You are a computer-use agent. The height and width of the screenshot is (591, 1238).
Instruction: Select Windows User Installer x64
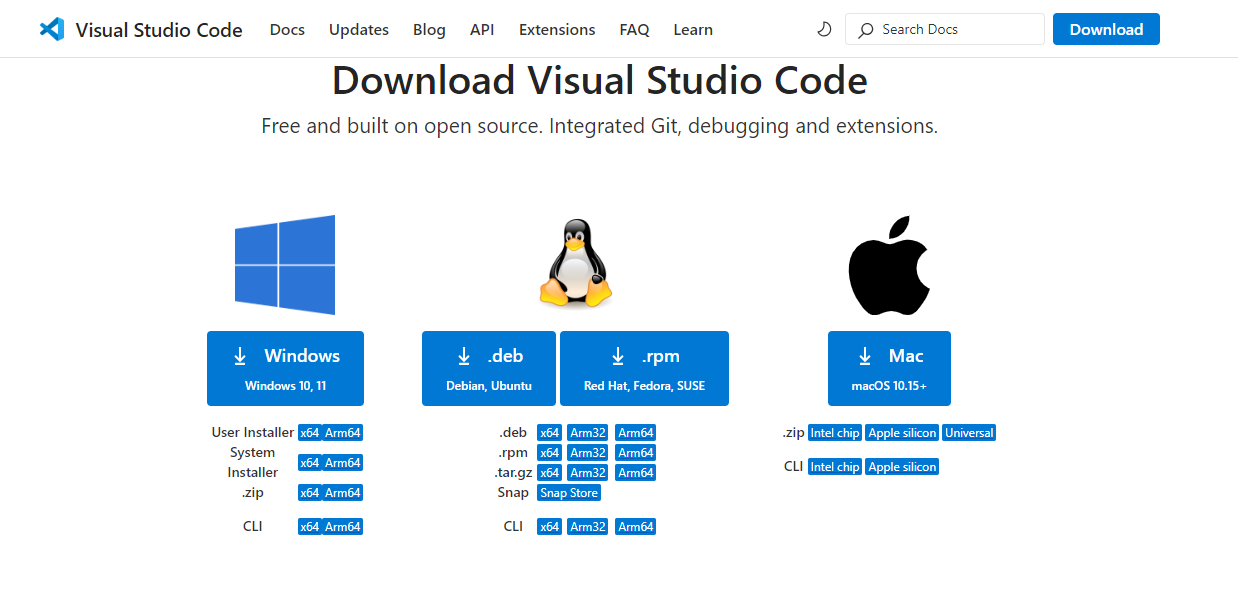(x=310, y=433)
